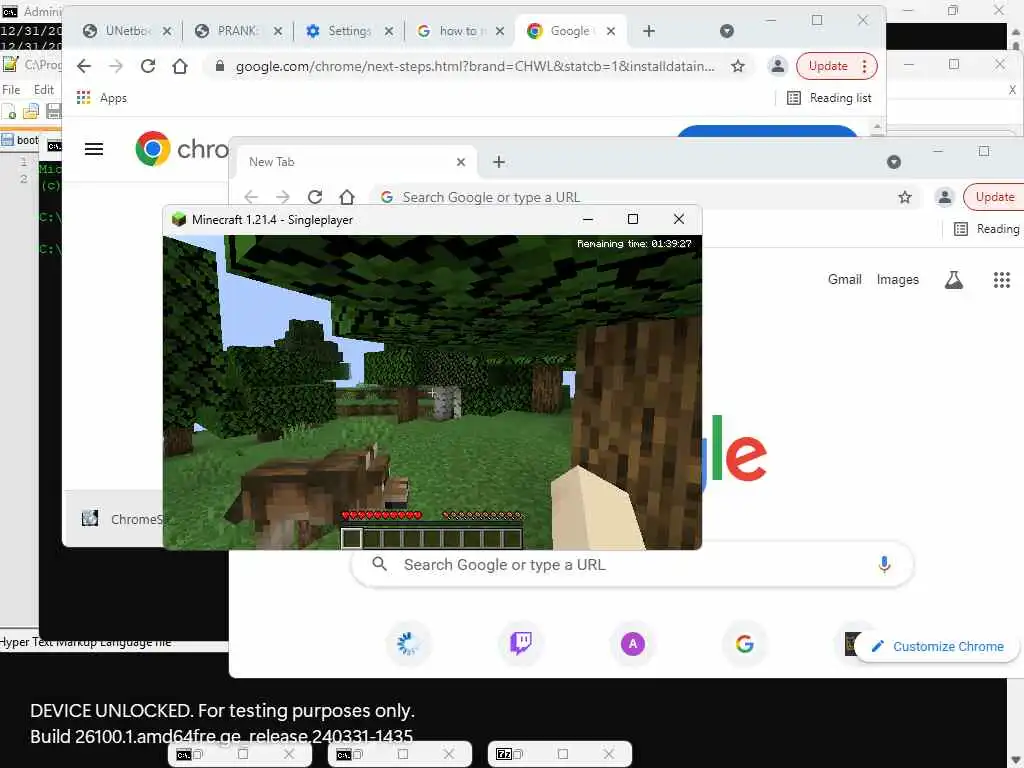Open tab search dropdown in front Chrome
The width and height of the screenshot is (1024, 768).
pyautogui.click(x=894, y=162)
